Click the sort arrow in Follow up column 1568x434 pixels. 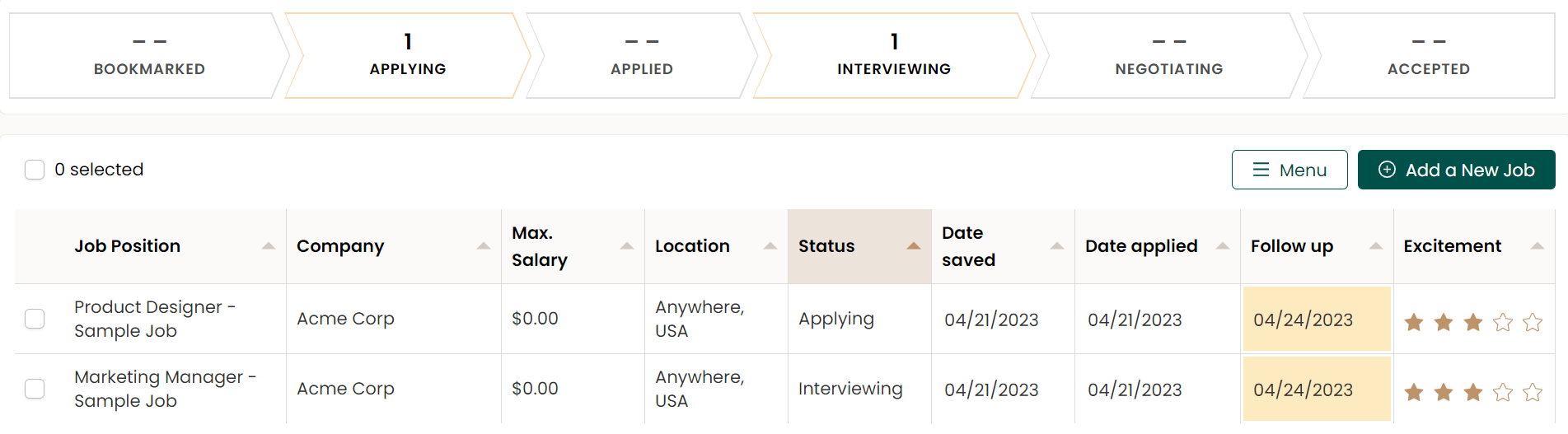click(1375, 246)
